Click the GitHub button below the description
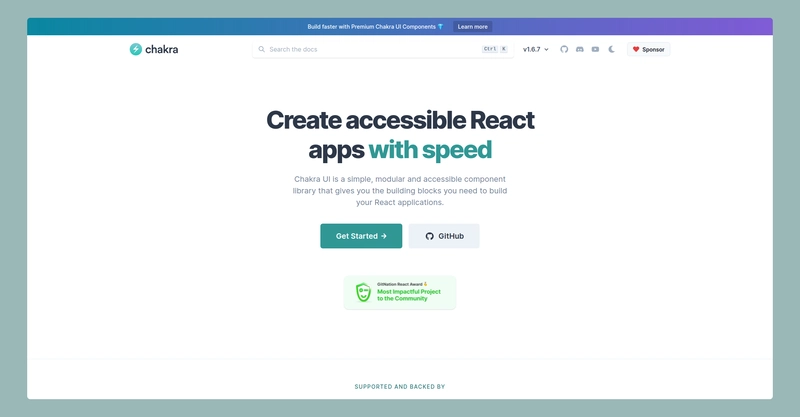Screen dimensions: 800x417 tap(444, 236)
